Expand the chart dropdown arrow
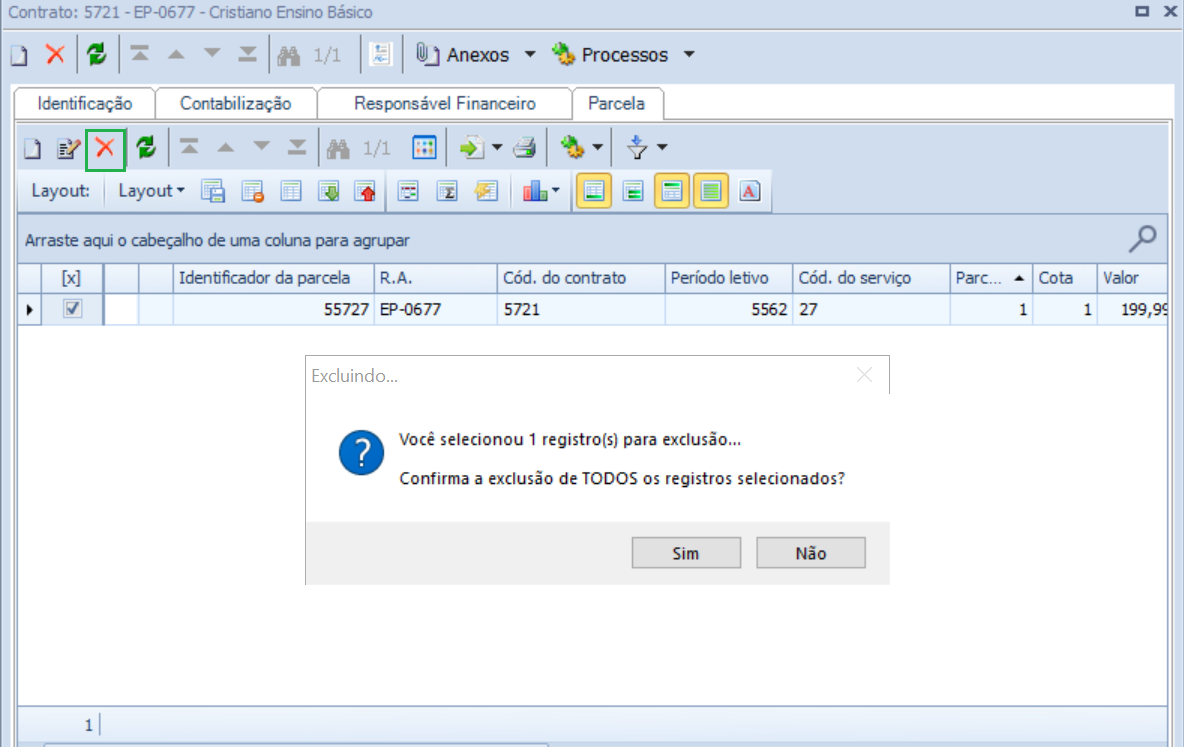 (556, 190)
